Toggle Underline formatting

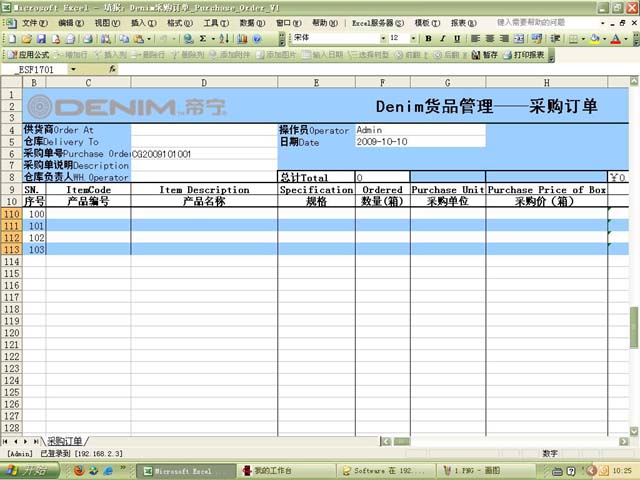pyautogui.click(x=456, y=38)
